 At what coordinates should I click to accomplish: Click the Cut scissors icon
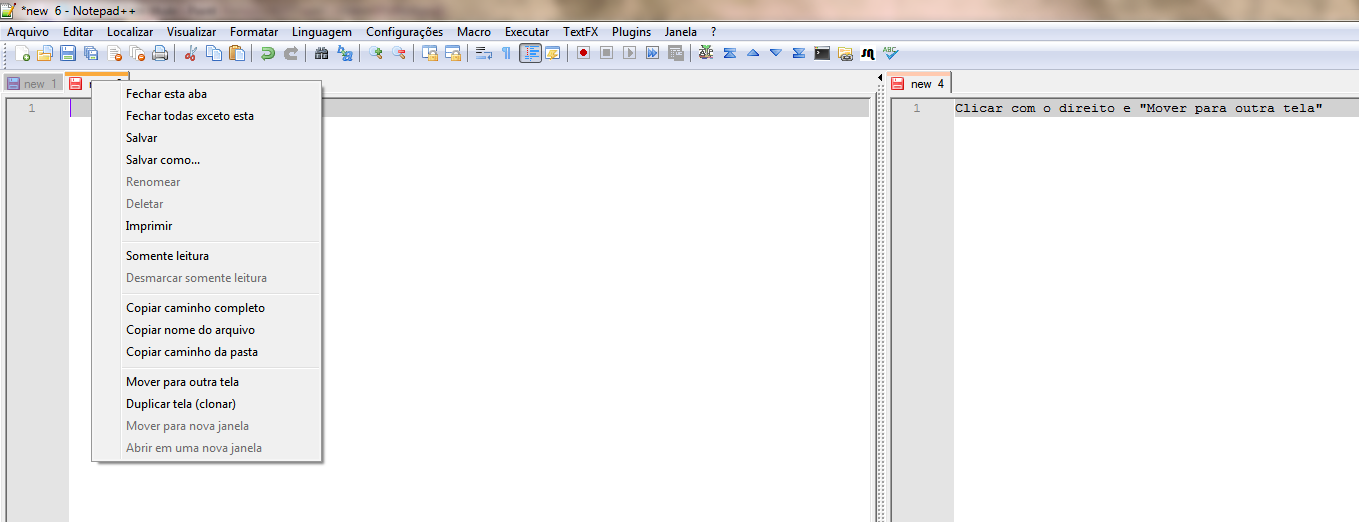191,53
